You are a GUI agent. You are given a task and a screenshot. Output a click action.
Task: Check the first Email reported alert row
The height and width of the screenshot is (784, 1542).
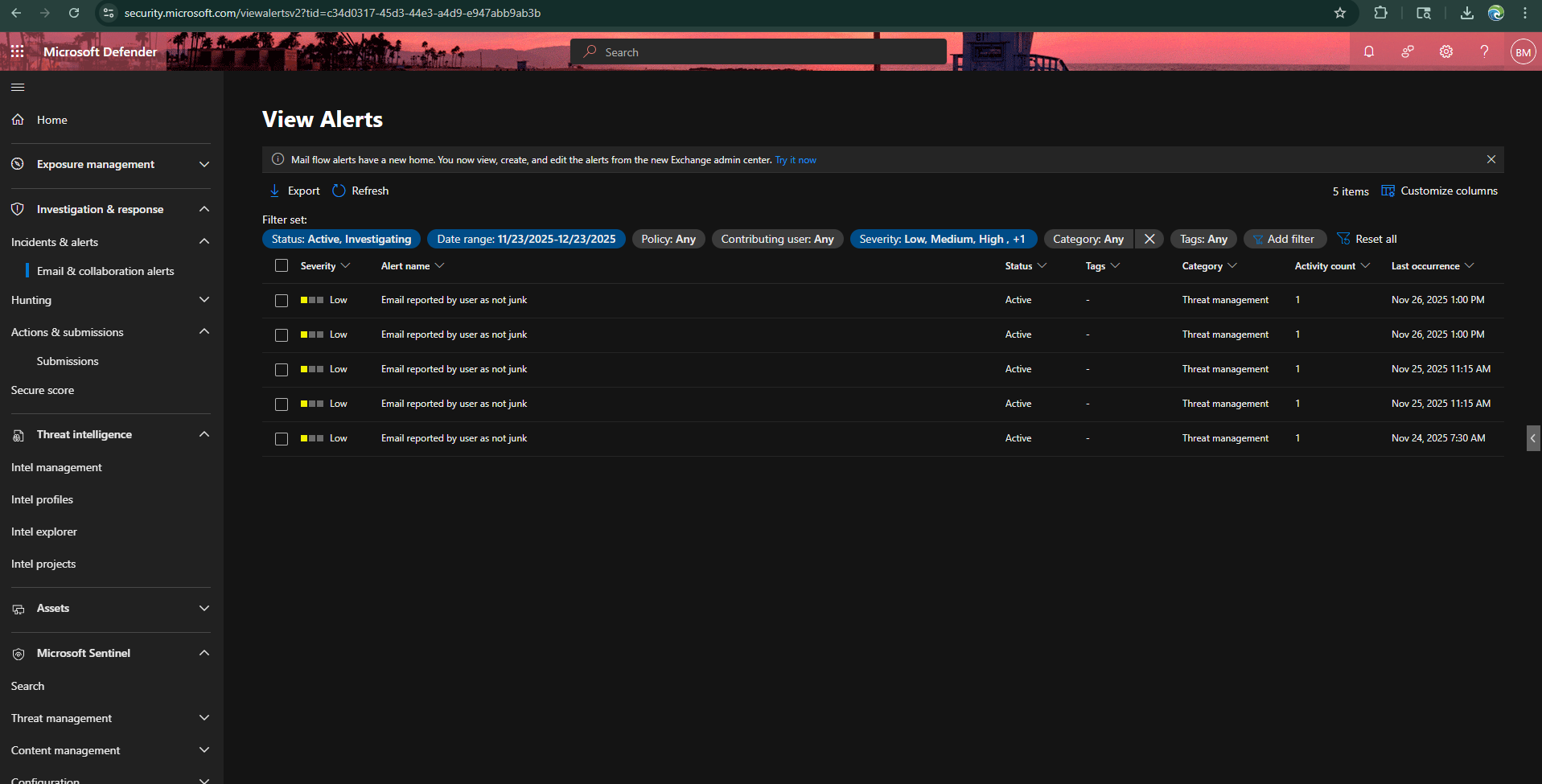[x=281, y=300]
